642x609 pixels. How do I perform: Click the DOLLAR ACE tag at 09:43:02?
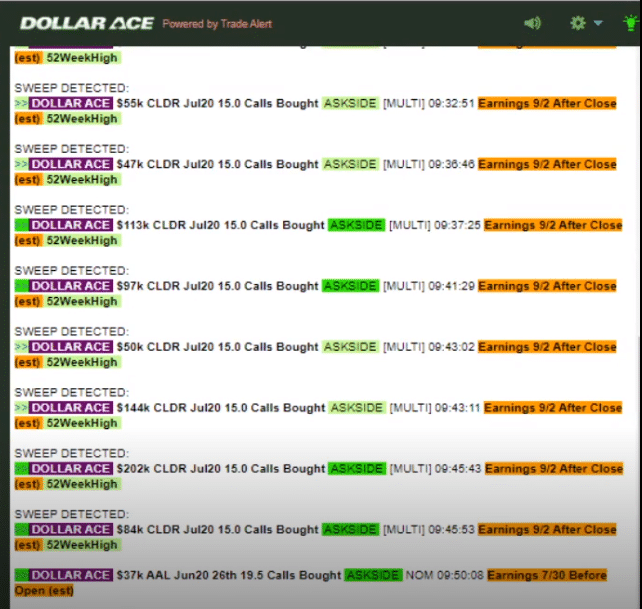click(x=71, y=347)
